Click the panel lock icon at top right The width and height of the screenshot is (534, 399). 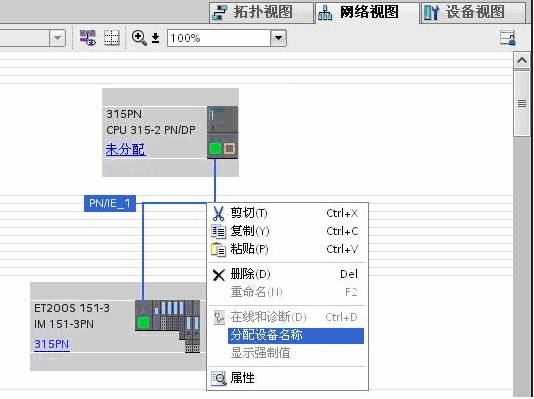click(507, 38)
